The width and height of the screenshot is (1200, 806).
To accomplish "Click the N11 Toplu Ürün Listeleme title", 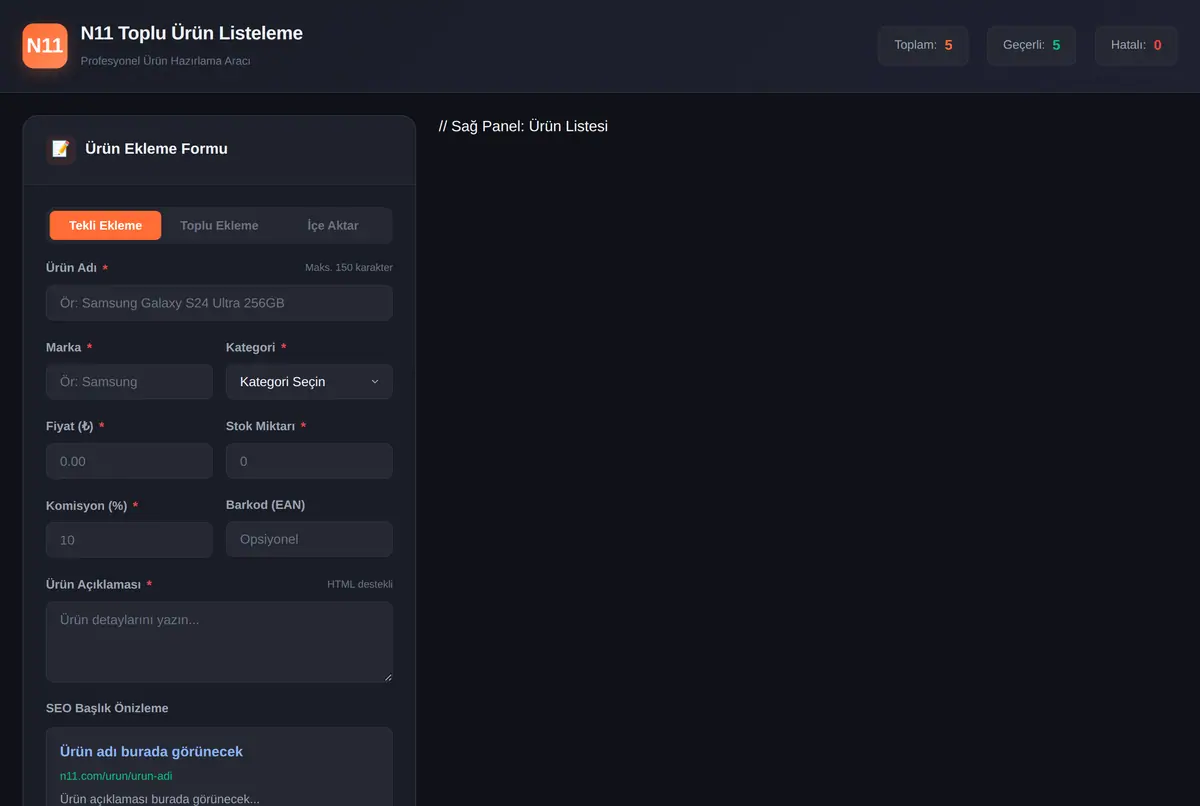I will 192,33.
